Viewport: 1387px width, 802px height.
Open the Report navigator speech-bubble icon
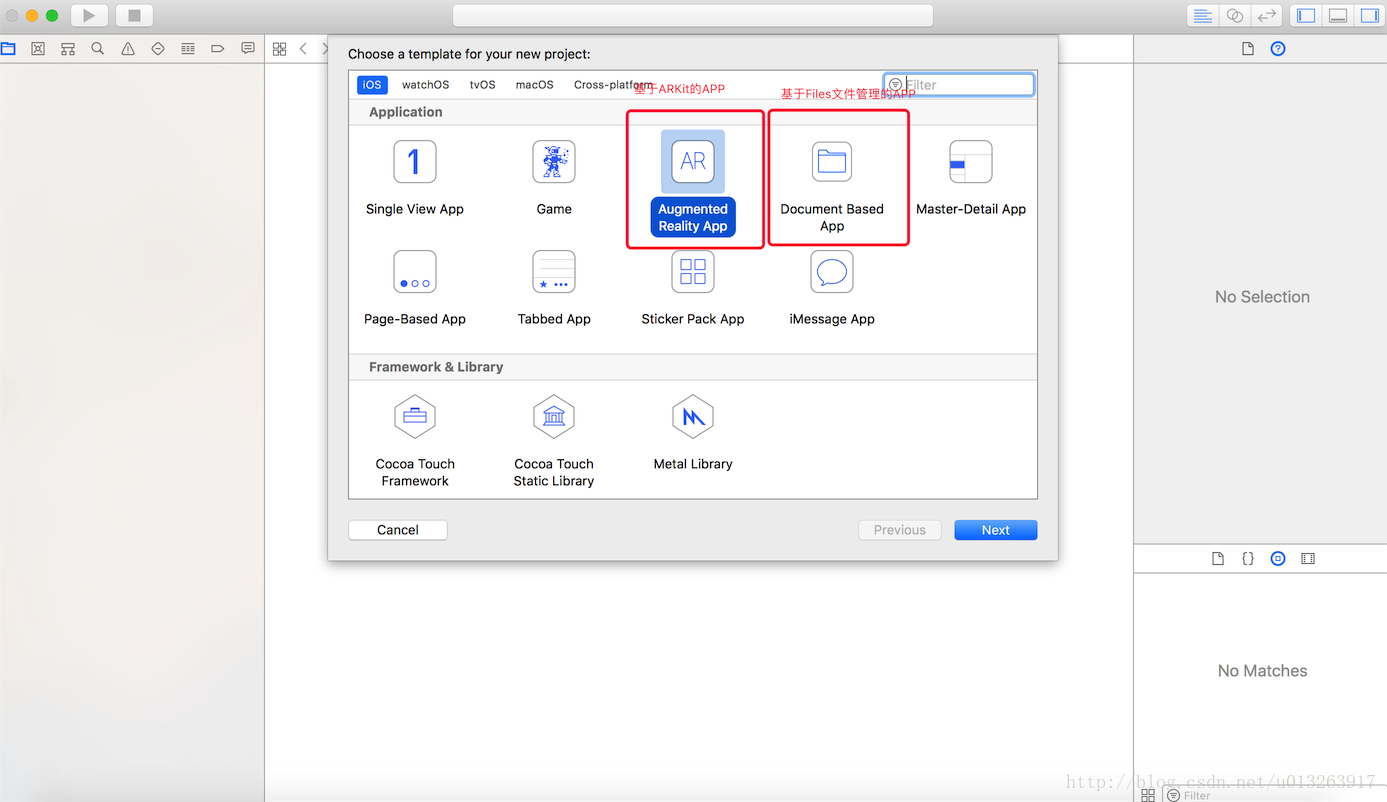(x=248, y=48)
